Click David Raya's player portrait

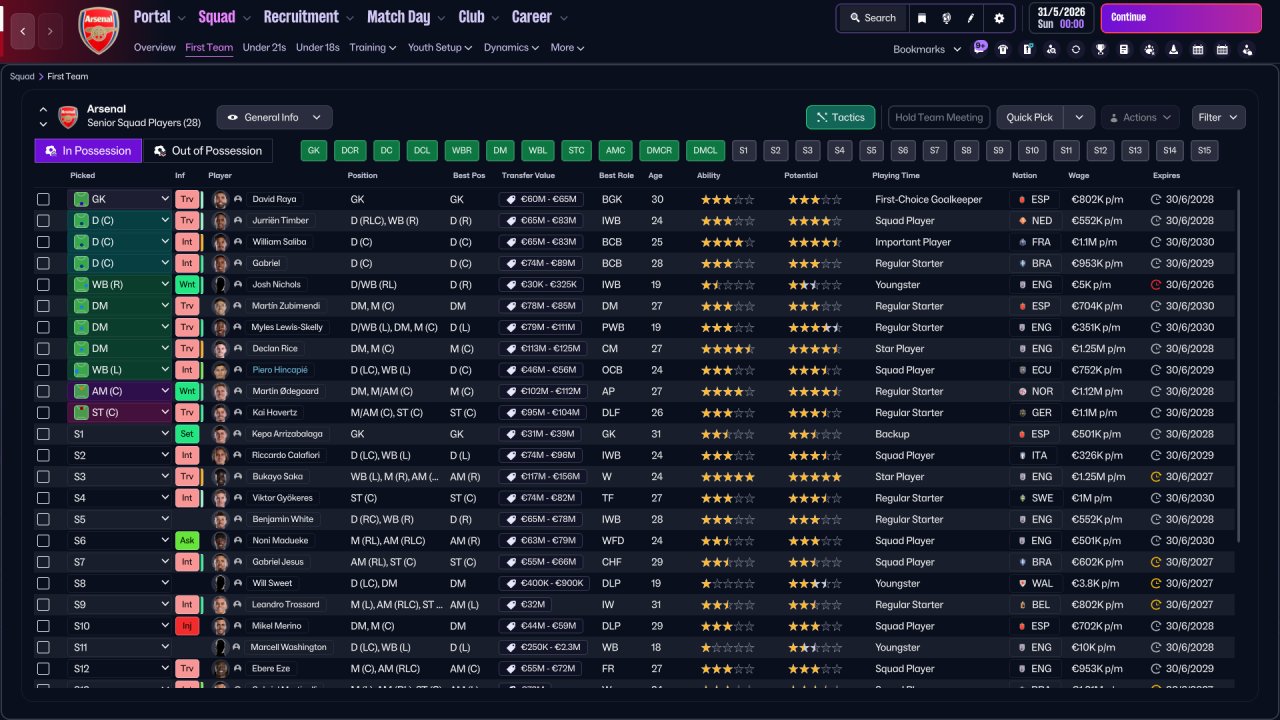(220, 199)
